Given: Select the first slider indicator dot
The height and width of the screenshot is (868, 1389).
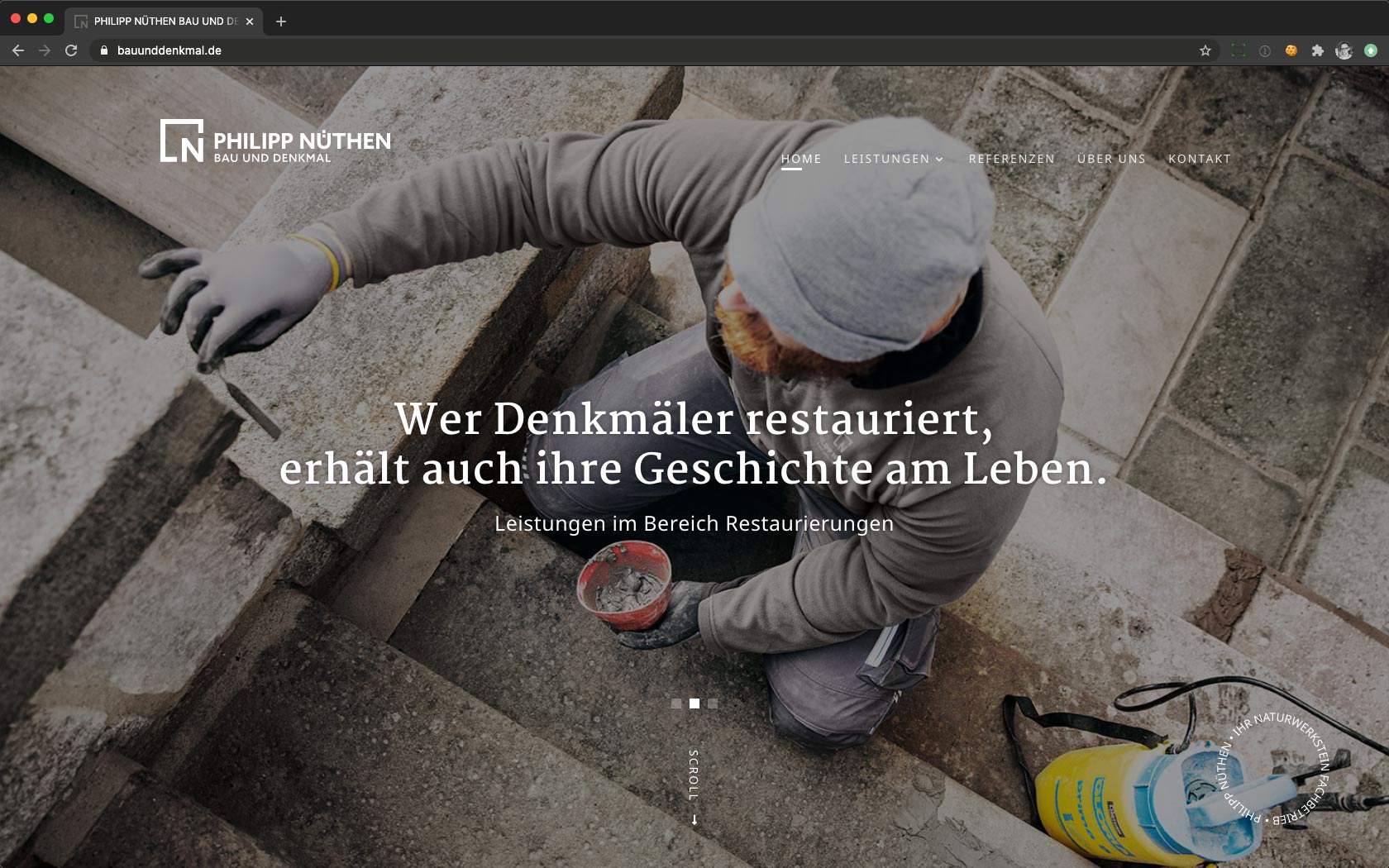Looking at the screenshot, I should click(676, 703).
